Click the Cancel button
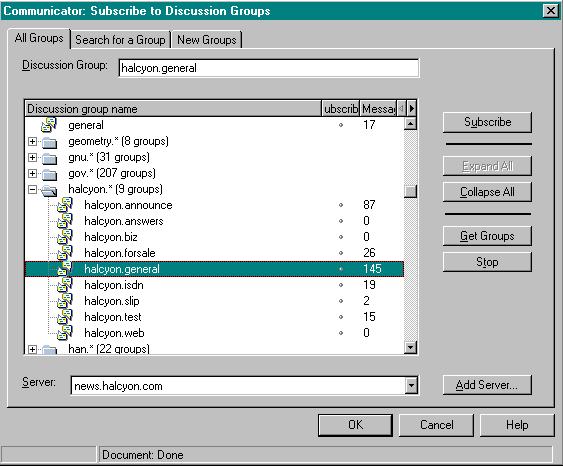Image resolution: width=563 pixels, height=466 pixels. pos(437,425)
